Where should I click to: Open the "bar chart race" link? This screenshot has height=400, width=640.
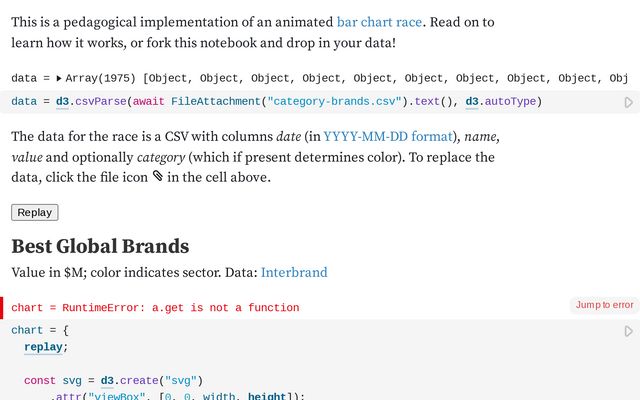(x=380, y=21)
